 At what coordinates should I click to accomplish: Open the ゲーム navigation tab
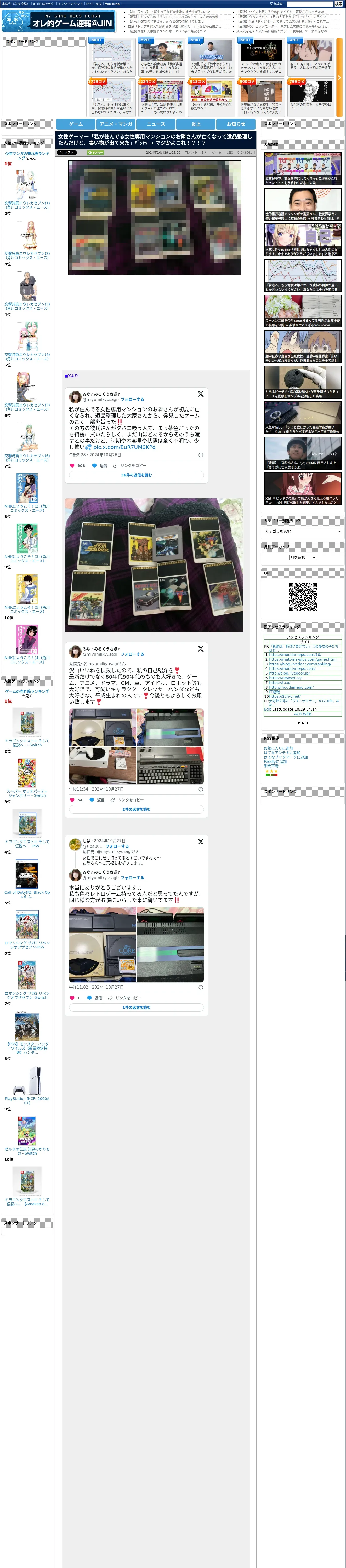point(76,124)
